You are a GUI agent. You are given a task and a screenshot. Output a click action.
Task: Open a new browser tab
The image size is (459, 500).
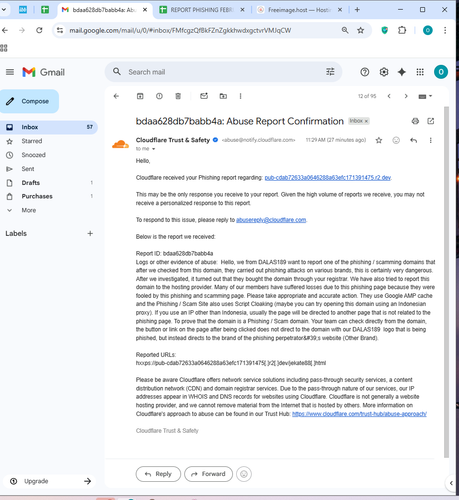tap(357, 10)
